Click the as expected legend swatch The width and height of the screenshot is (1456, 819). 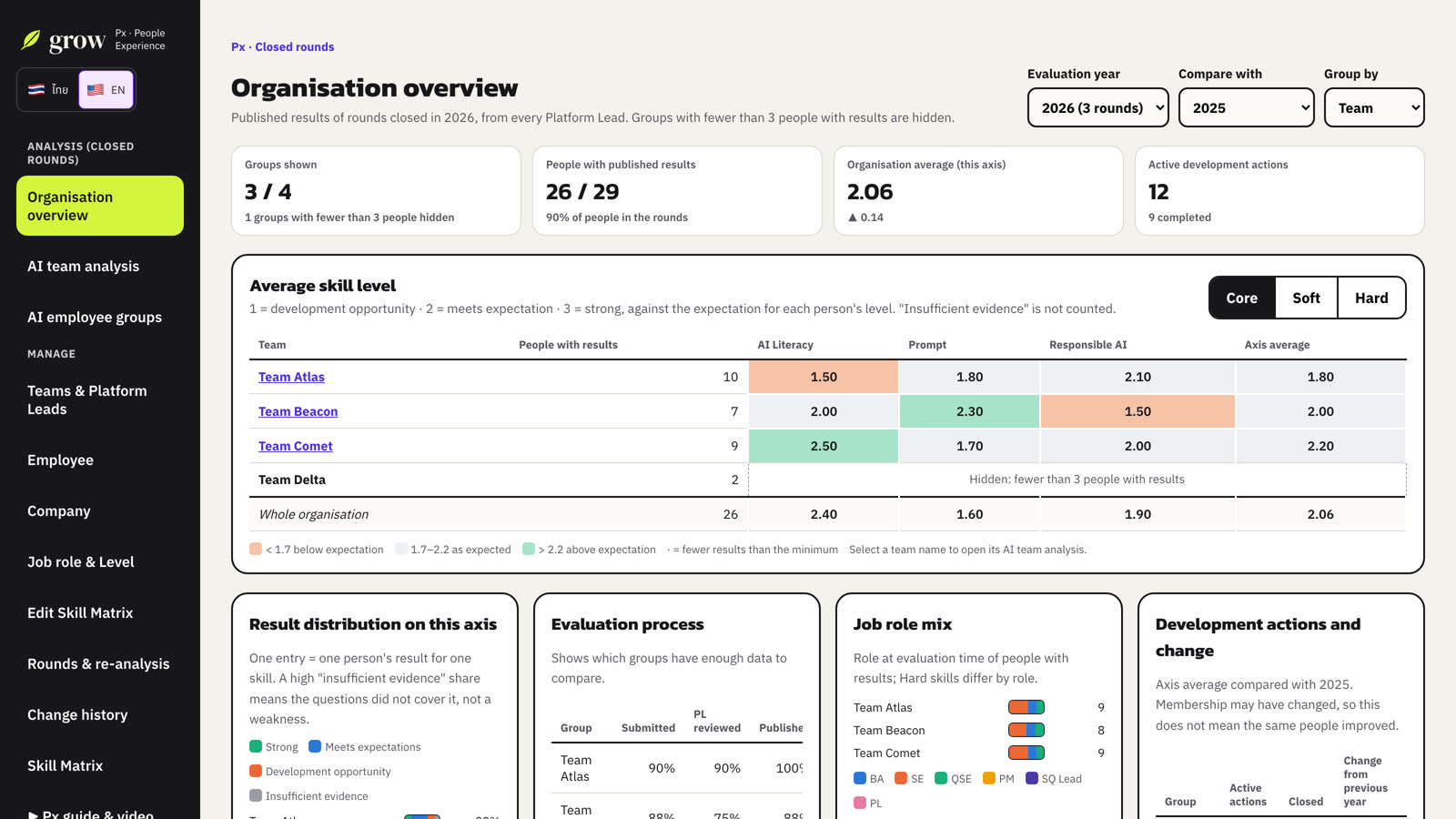click(401, 549)
